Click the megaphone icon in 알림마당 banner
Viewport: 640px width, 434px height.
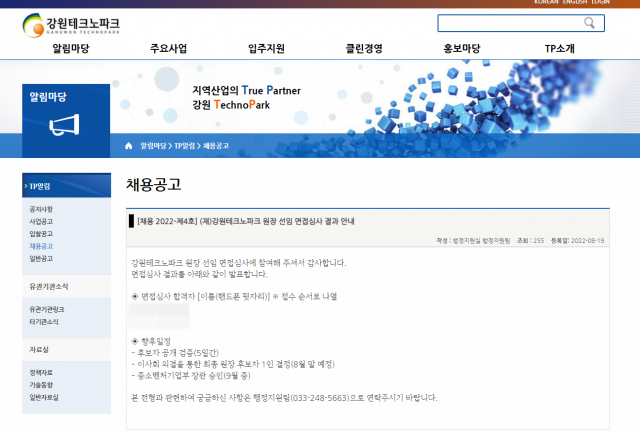(64, 125)
